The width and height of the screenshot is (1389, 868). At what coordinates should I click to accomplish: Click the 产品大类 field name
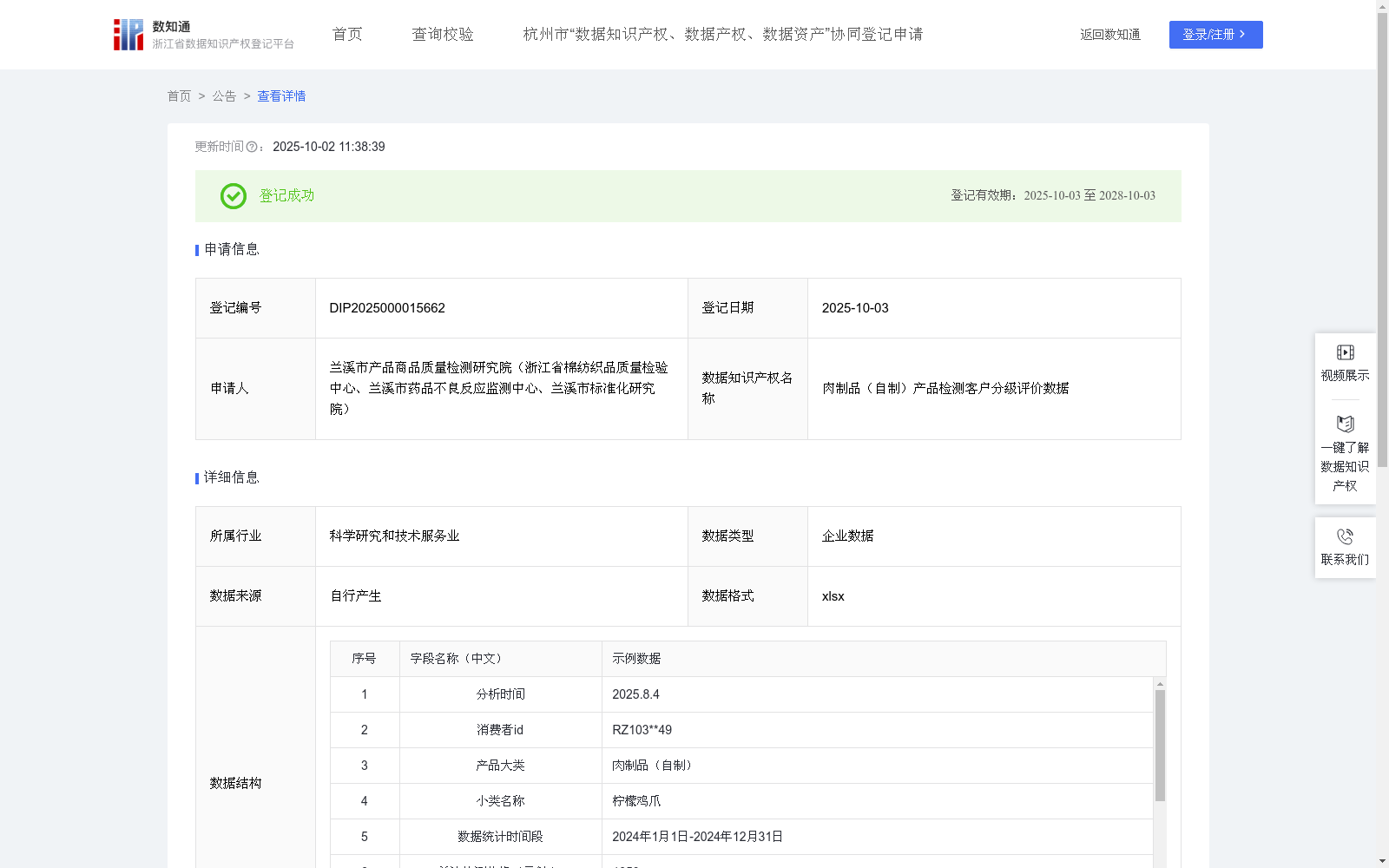point(500,766)
